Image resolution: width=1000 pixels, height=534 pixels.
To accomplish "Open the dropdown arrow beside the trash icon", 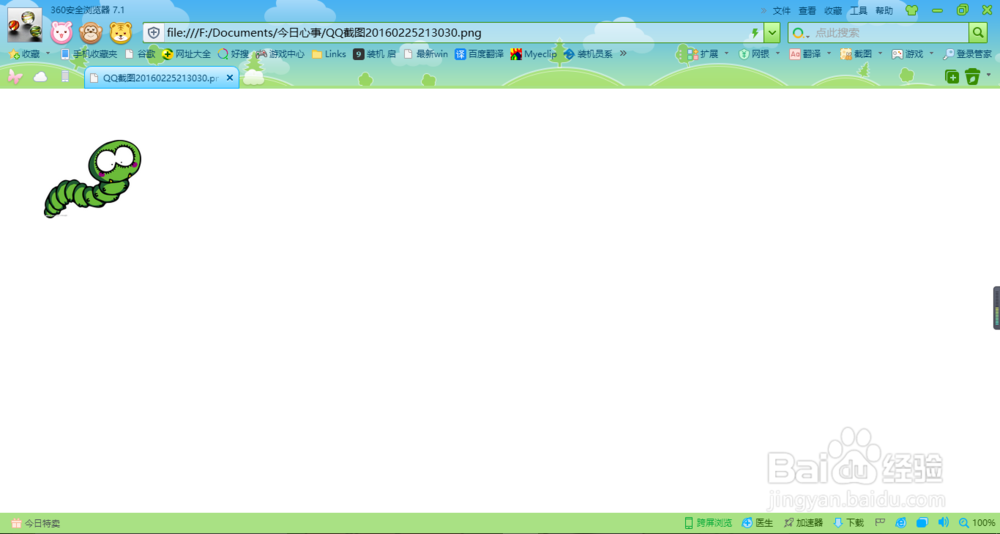I will [x=989, y=75].
